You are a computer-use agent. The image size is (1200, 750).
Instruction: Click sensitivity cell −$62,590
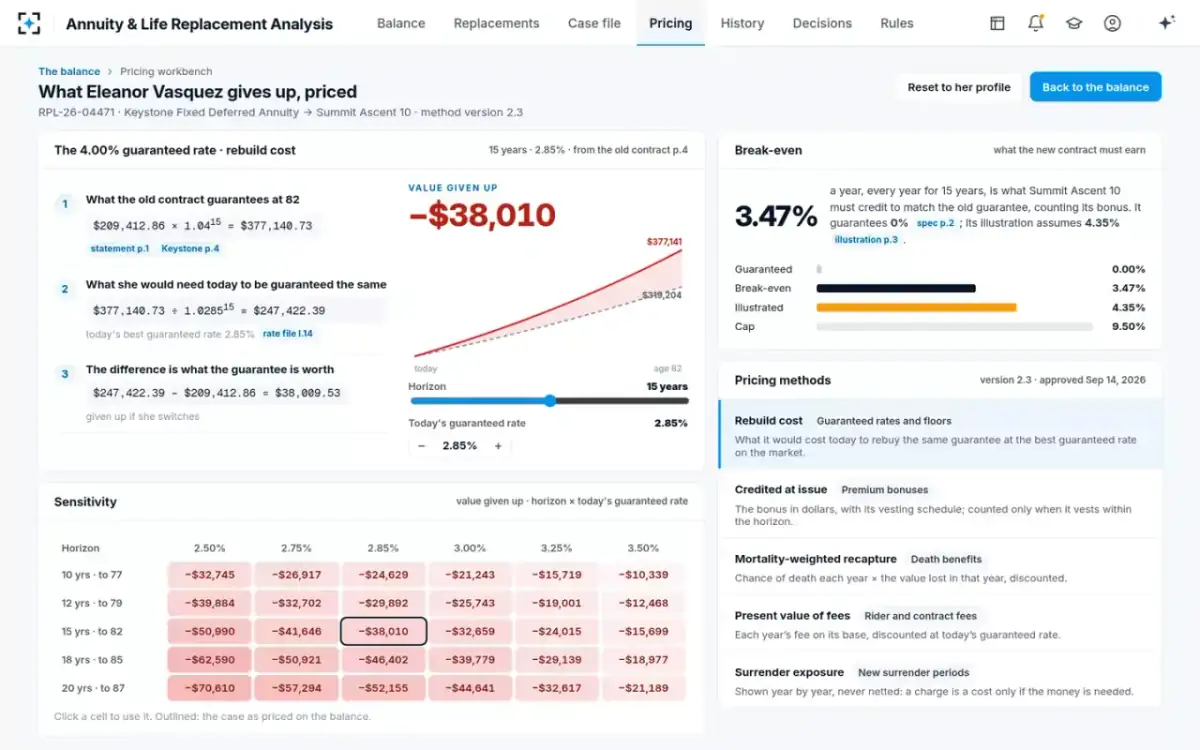[210, 660]
